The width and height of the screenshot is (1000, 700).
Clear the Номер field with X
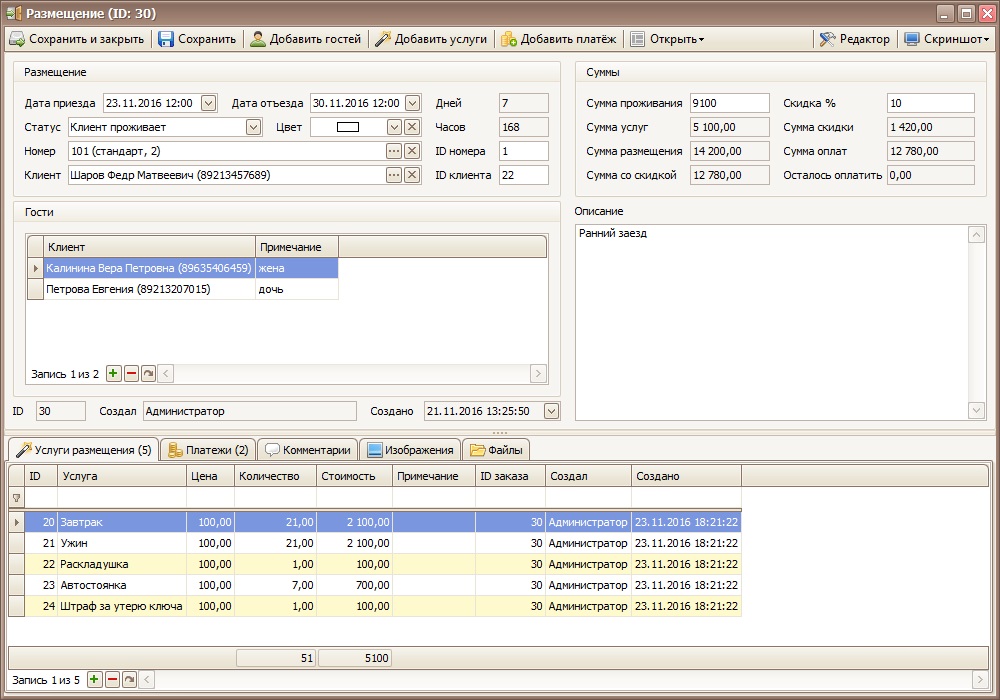click(412, 151)
